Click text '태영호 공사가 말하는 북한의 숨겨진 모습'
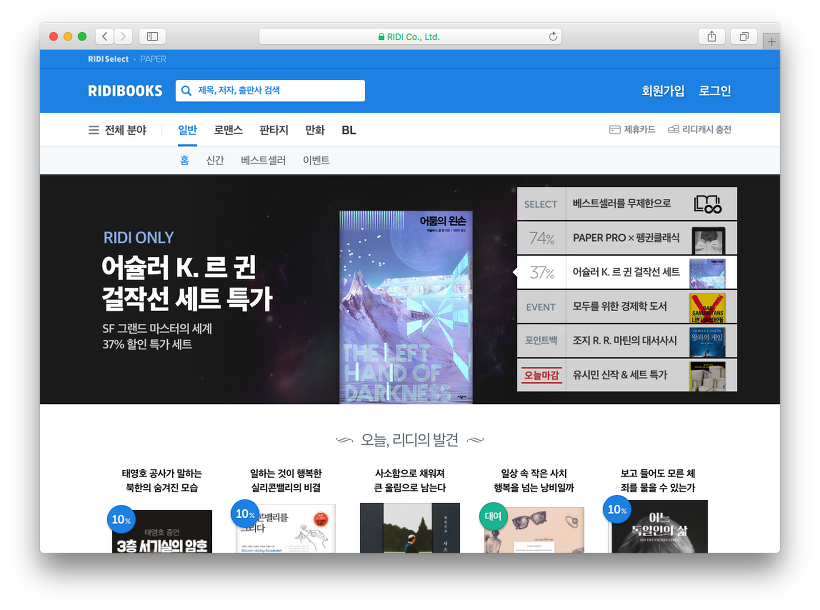 pyautogui.click(x=162, y=480)
